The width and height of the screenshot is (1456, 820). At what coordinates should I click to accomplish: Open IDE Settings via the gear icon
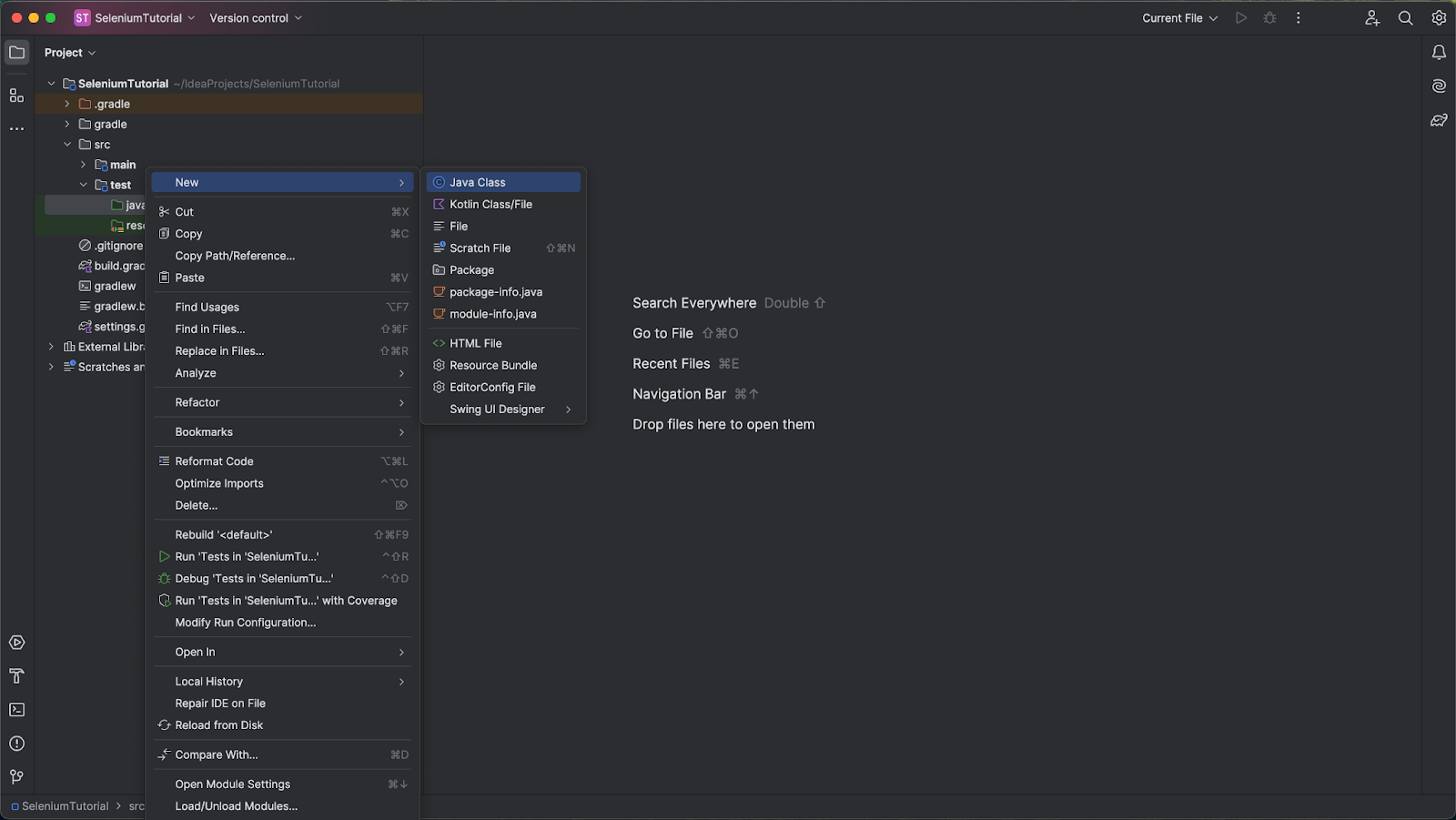click(x=1438, y=17)
